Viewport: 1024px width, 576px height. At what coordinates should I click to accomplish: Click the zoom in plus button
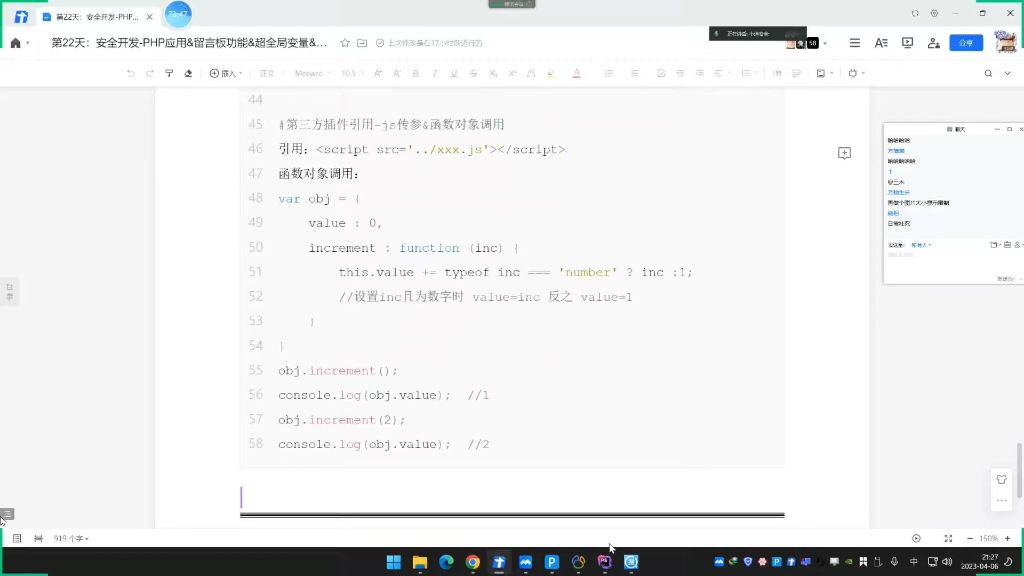1008,538
